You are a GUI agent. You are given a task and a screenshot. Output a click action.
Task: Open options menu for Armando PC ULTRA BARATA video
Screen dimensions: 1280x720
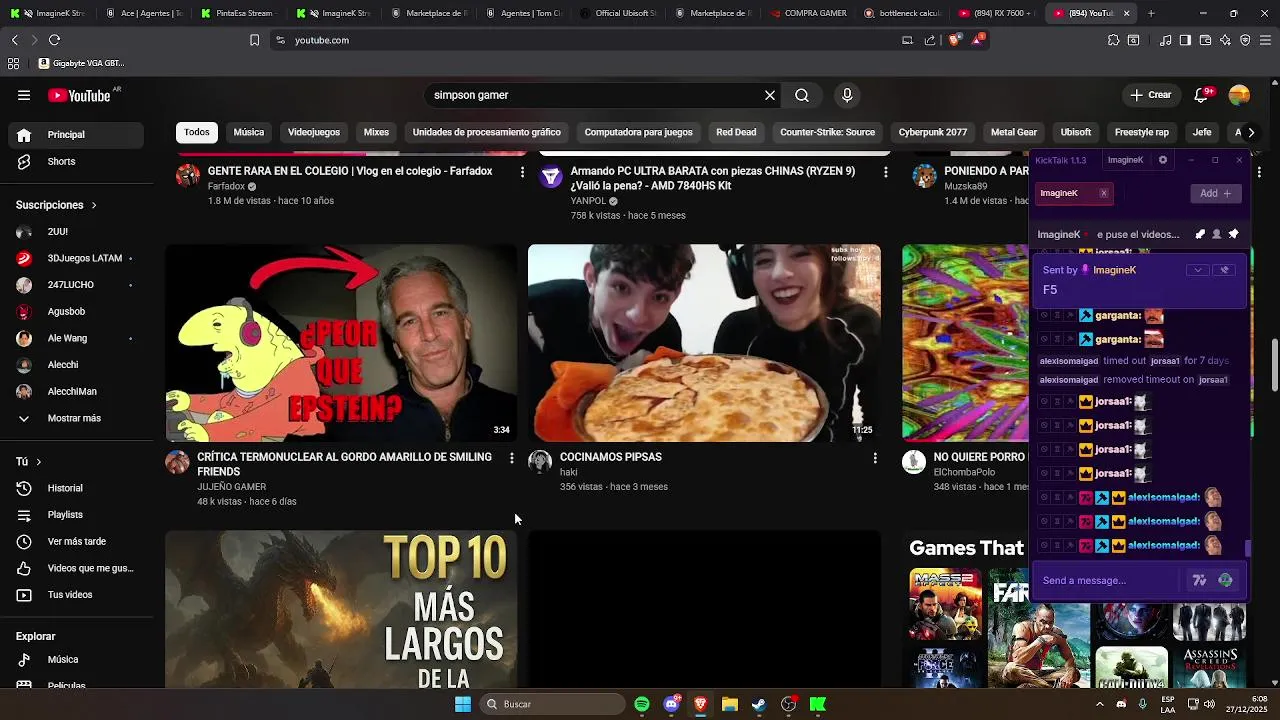click(x=885, y=172)
